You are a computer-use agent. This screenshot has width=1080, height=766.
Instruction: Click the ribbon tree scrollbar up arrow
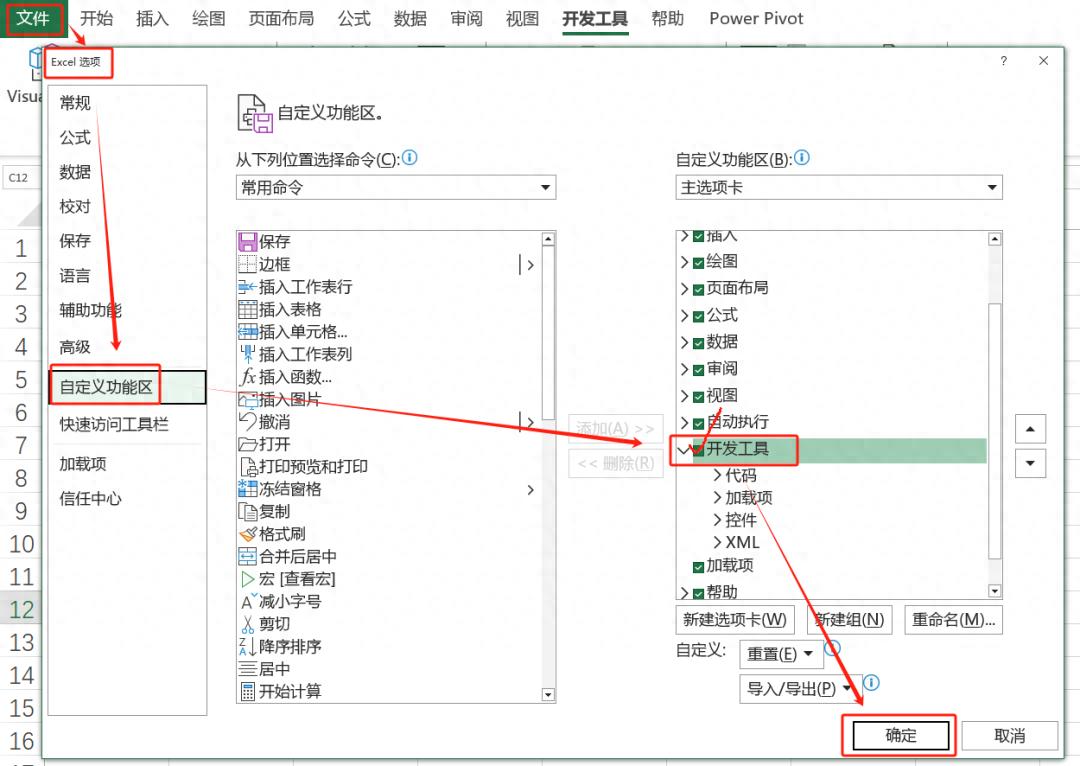(x=995, y=239)
